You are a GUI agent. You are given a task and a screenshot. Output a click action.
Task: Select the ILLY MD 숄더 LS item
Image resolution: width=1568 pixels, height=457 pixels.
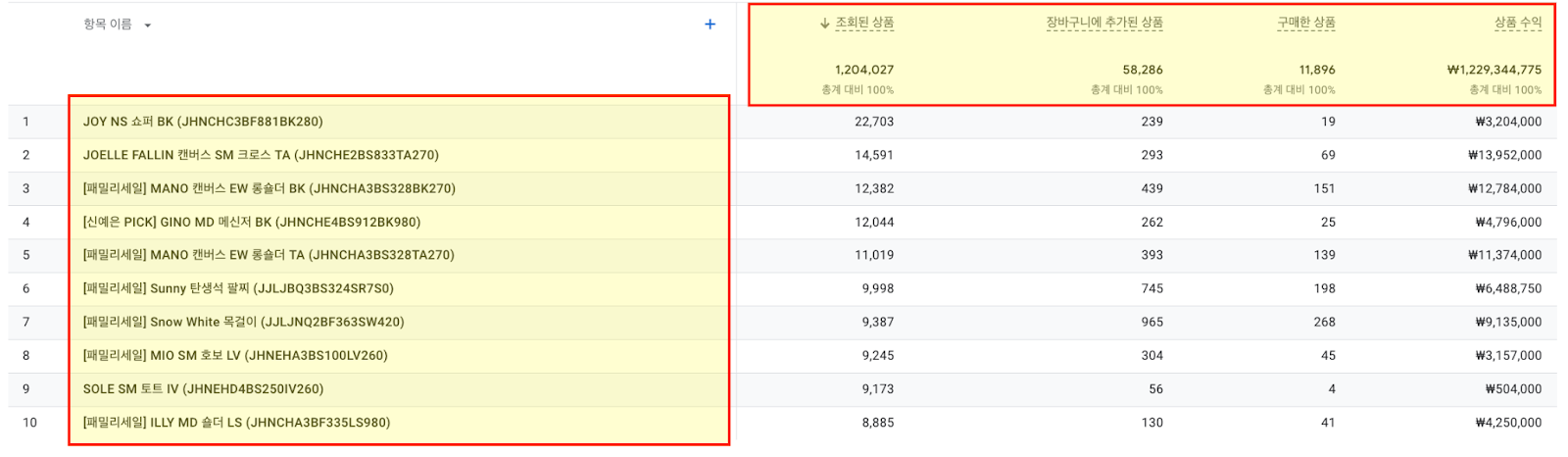[236, 423]
